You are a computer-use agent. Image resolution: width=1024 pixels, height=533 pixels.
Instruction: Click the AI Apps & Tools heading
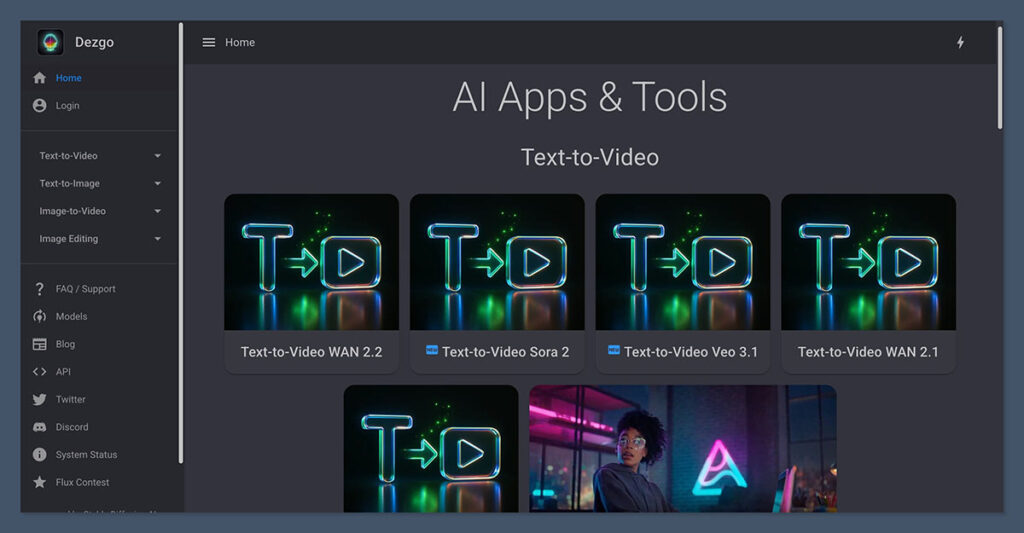point(590,97)
